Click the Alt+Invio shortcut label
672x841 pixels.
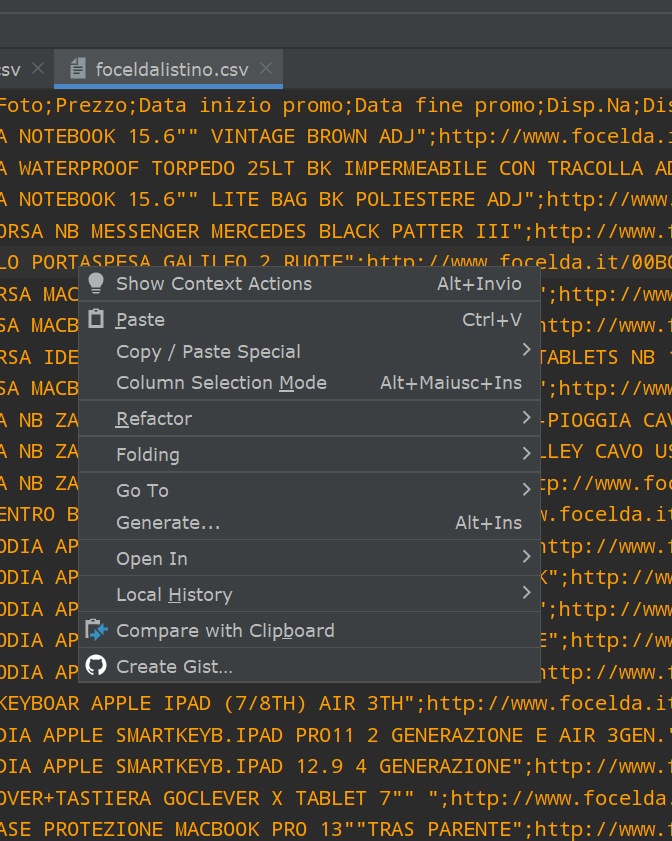(479, 283)
